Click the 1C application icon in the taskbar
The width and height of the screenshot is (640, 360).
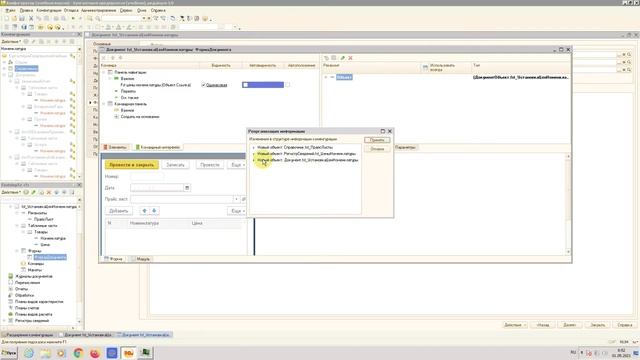[129, 353]
